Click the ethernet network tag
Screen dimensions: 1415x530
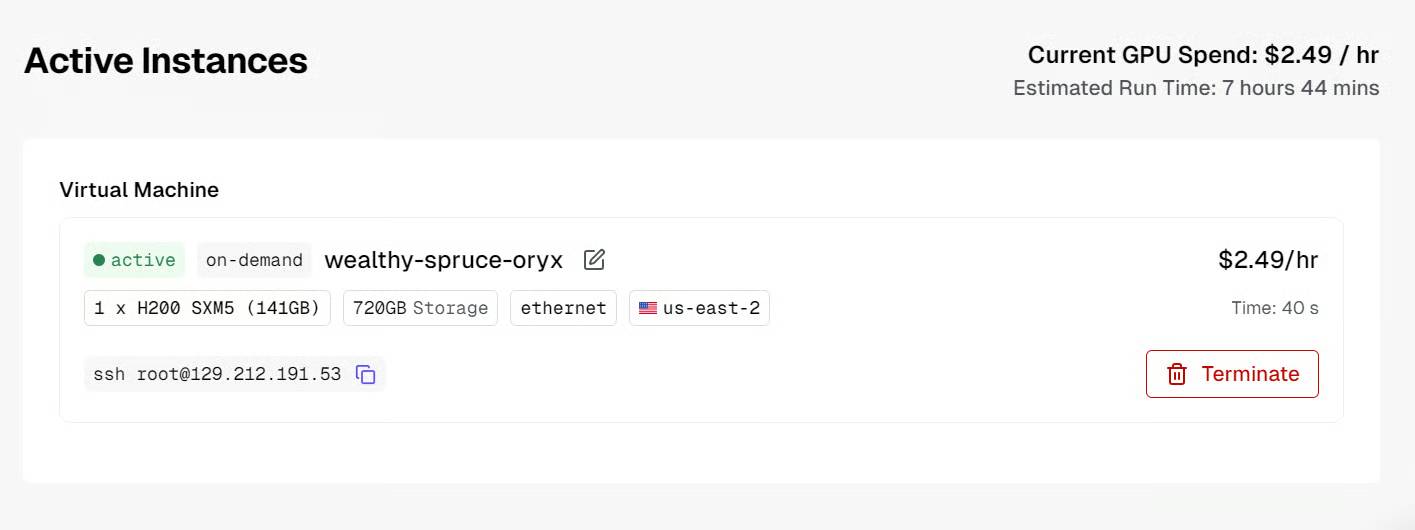tap(563, 308)
